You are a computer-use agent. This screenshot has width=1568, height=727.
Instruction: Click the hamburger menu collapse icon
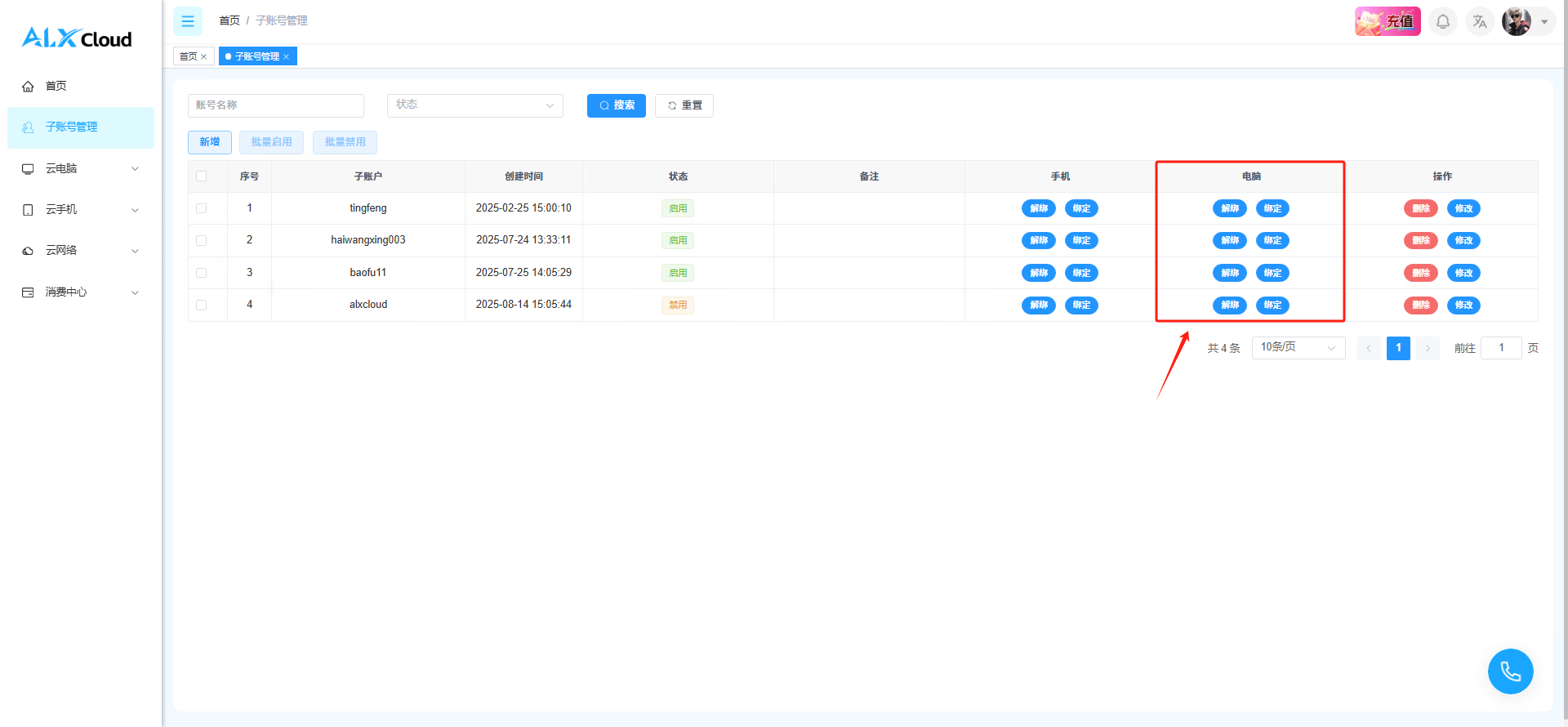pyautogui.click(x=187, y=21)
